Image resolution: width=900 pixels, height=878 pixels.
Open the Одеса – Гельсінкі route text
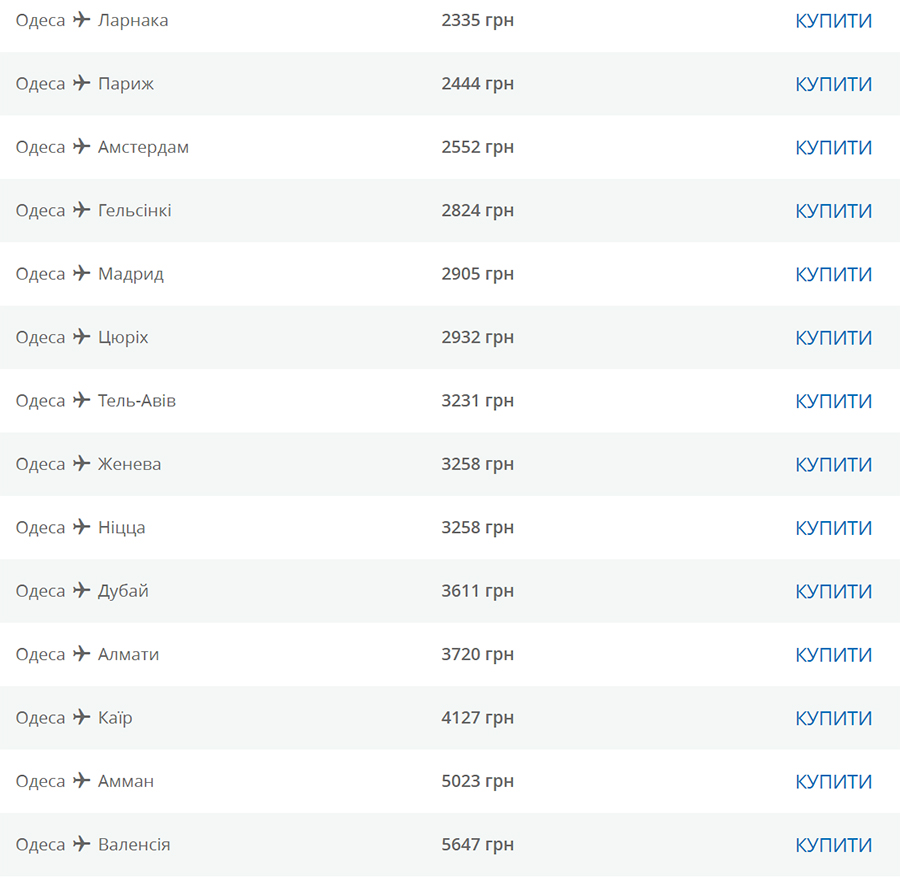coord(94,210)
